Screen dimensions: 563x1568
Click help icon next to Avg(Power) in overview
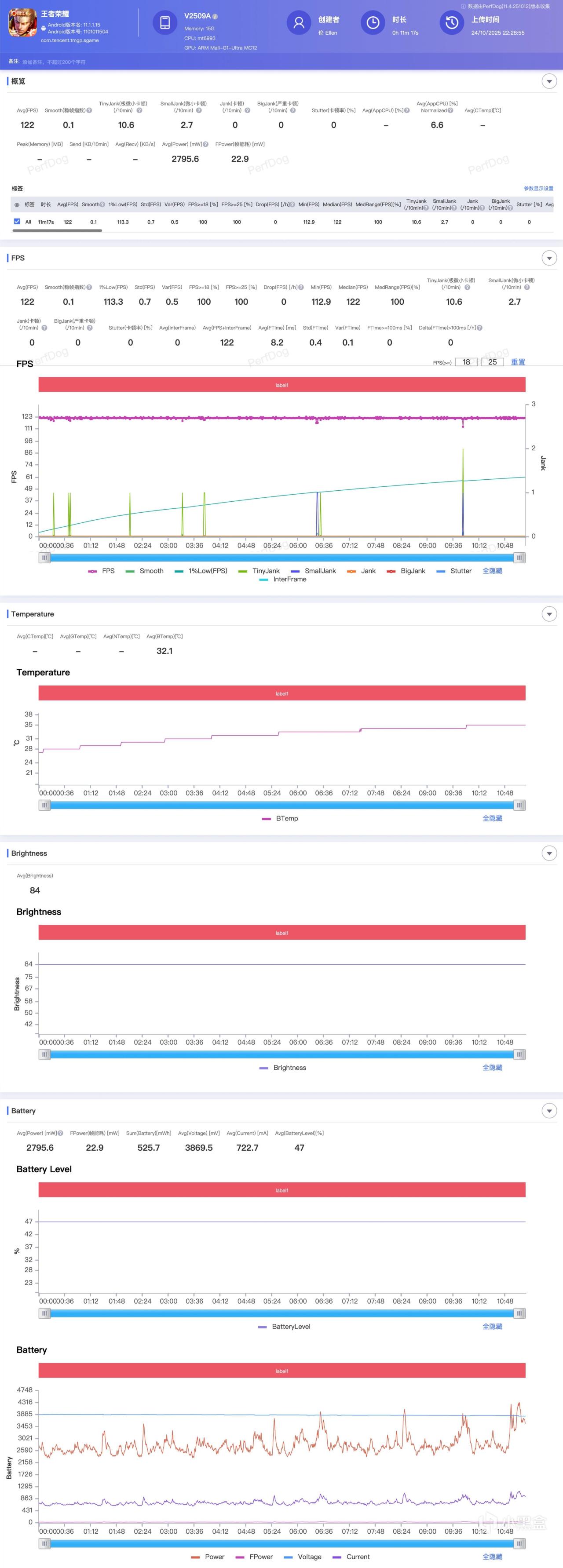point(206,145)
